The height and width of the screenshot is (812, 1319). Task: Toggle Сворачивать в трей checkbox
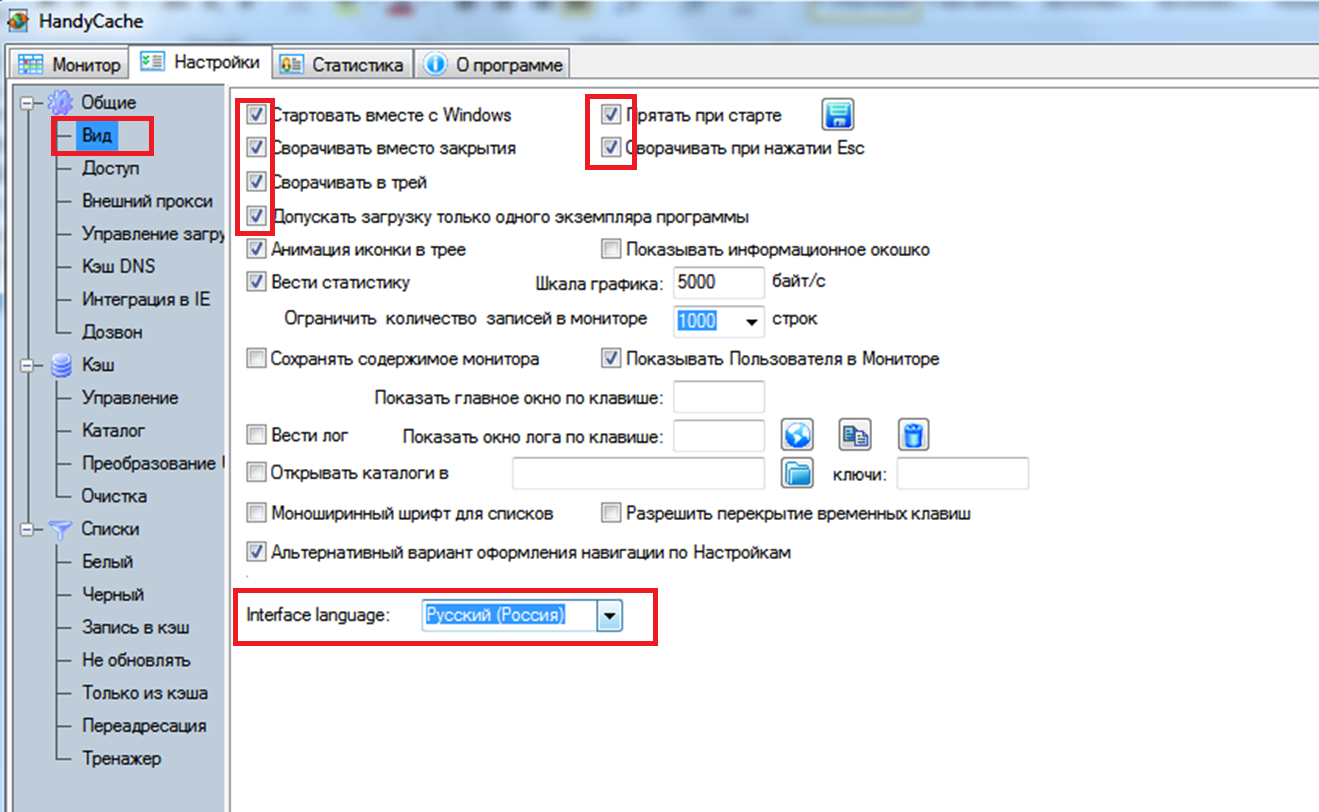pos(256,182)
